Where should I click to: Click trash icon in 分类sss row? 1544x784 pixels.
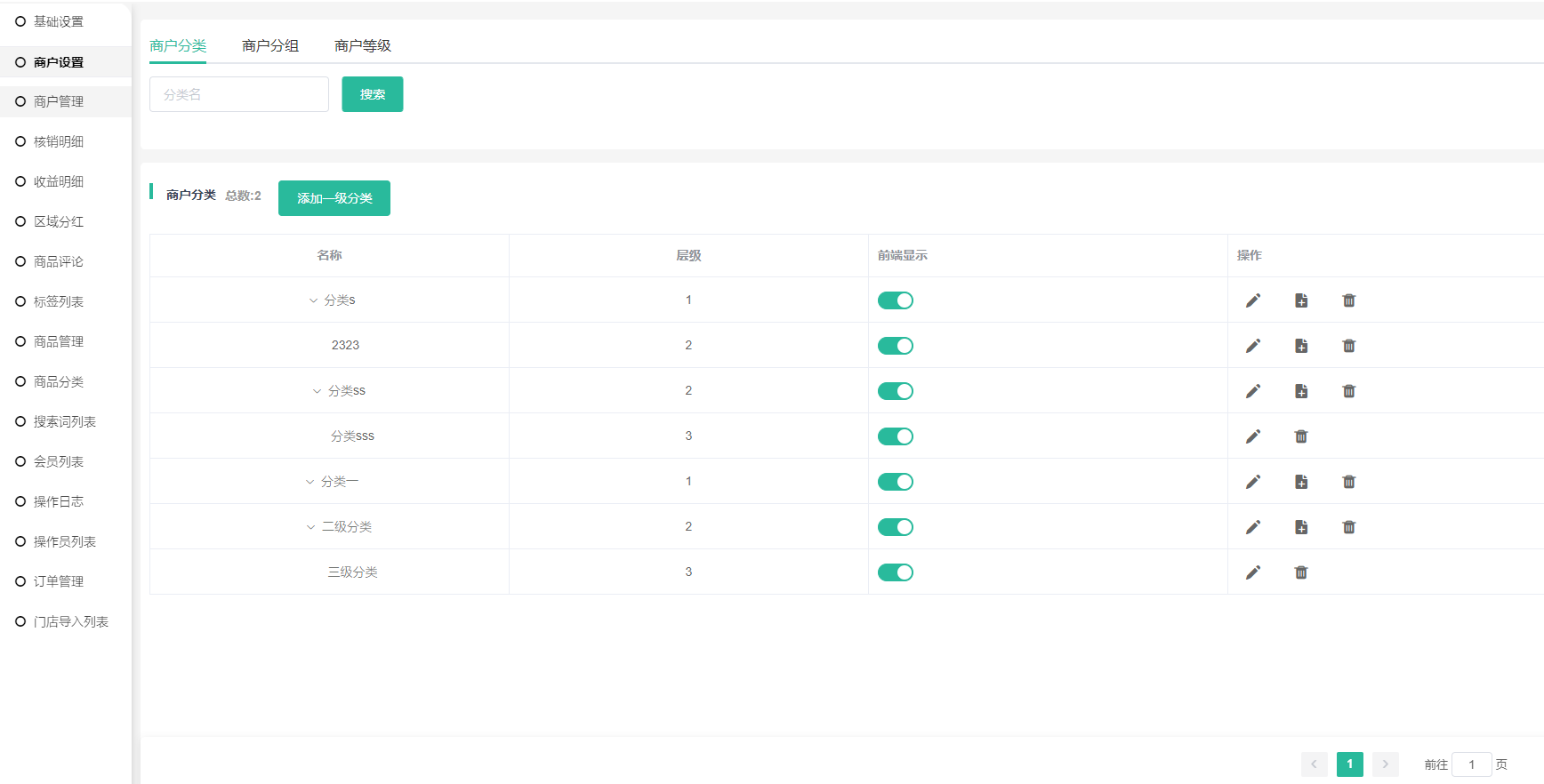1300,436
